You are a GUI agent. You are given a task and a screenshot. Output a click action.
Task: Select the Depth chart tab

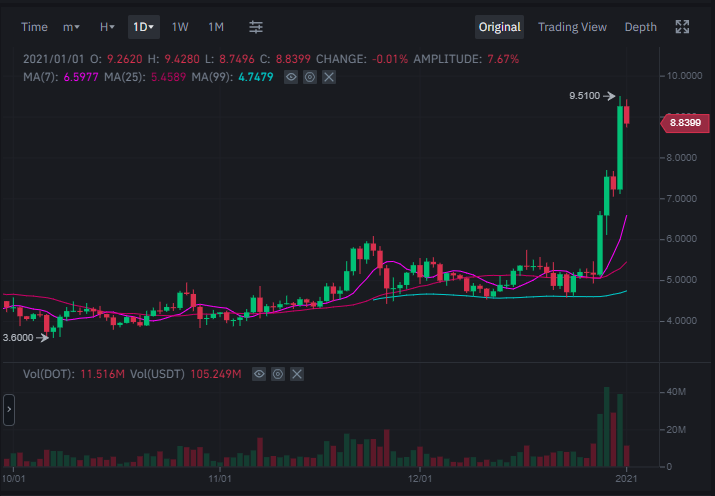[641, 27]
